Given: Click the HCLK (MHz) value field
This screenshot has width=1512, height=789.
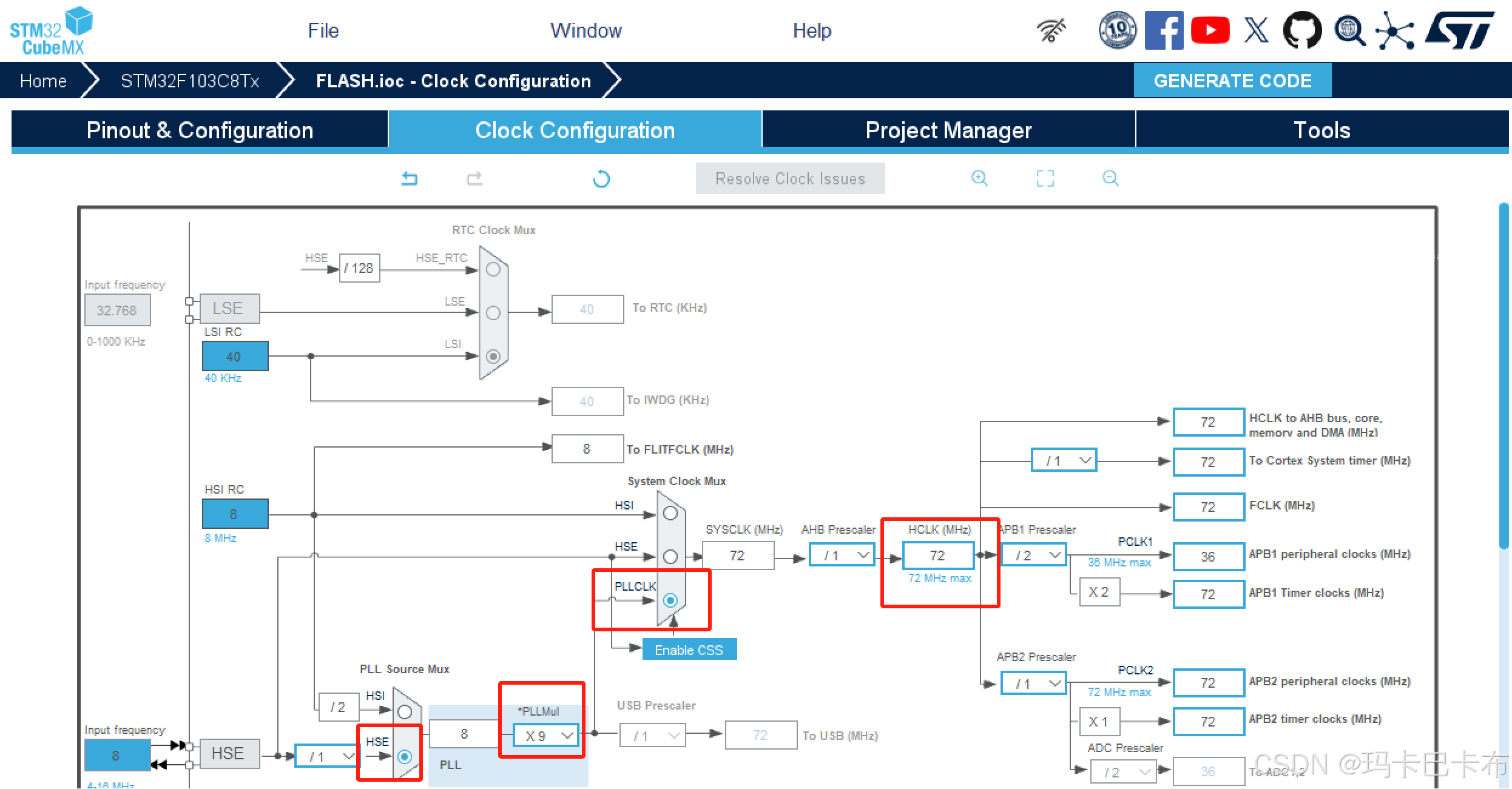Looking at the screenshot, I should (937, 556).
